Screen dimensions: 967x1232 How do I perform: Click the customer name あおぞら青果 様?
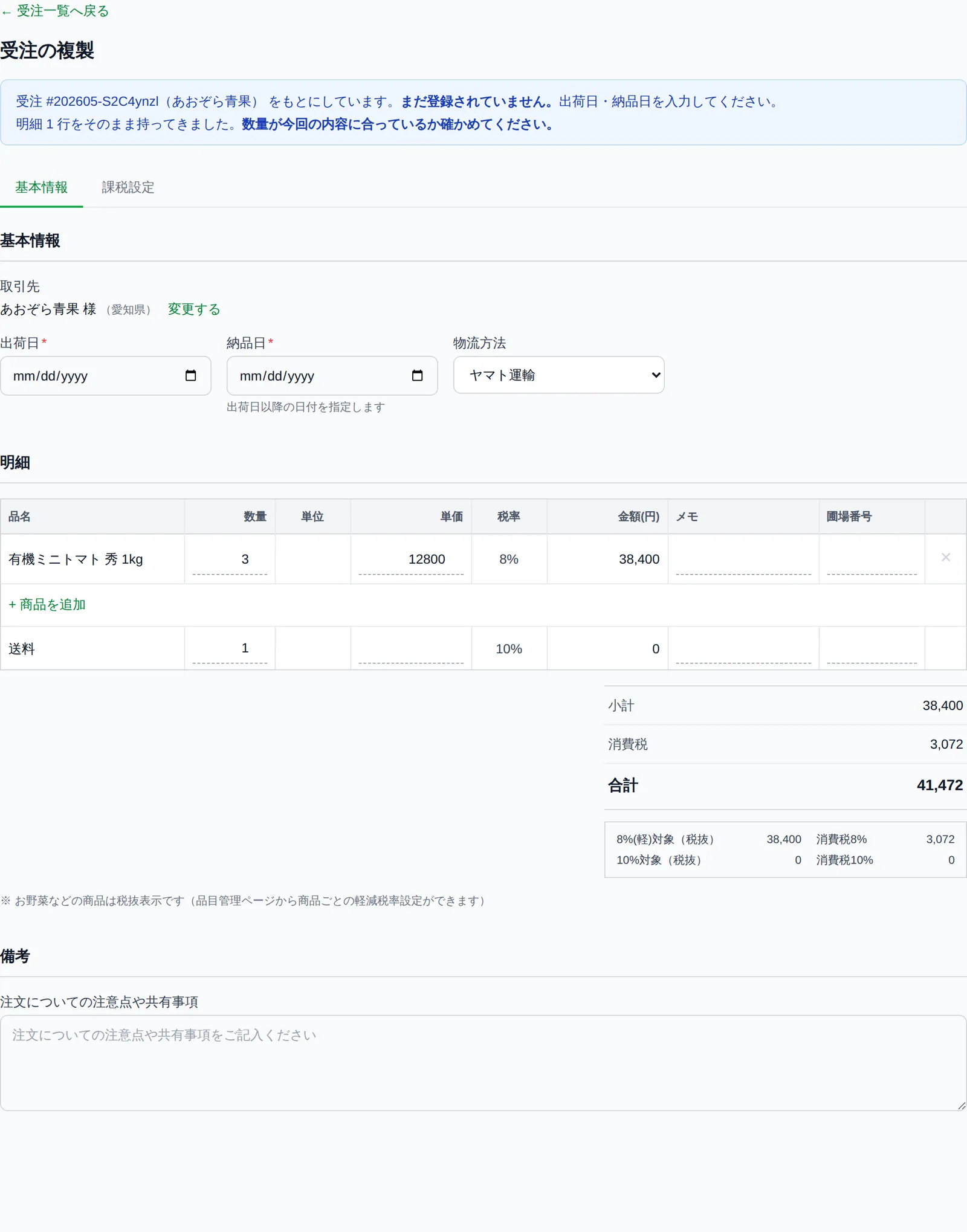click(48, 309)
